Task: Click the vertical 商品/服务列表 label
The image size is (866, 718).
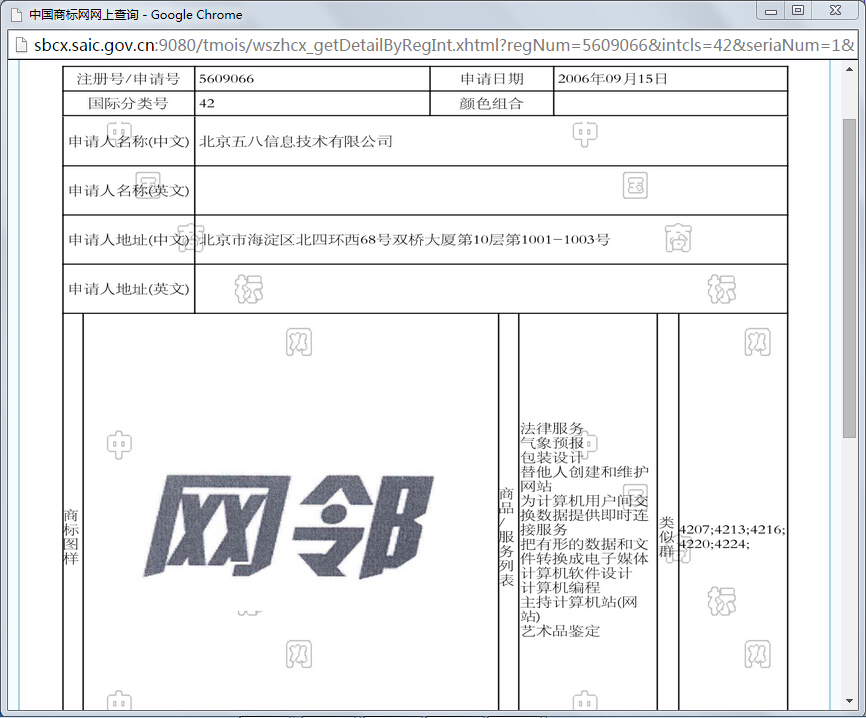Action: 506,537
